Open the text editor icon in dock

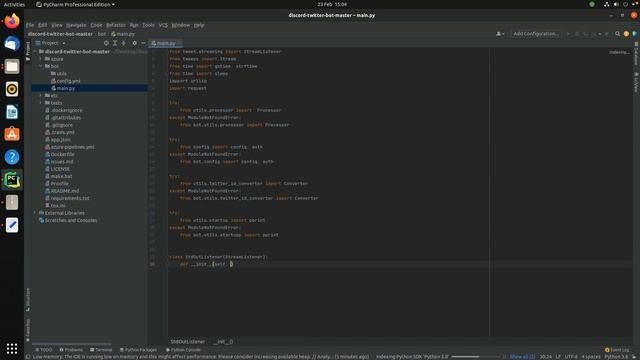coord(12,225)
